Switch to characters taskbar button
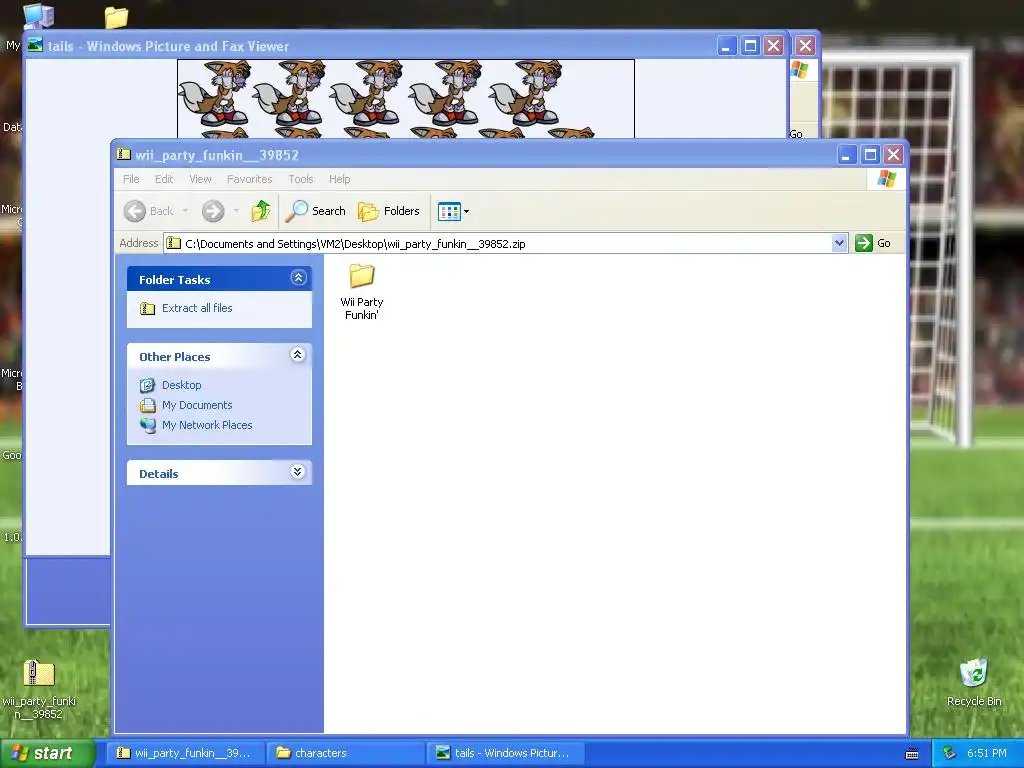Screen dimensions: 1024x768 point(346,753)
